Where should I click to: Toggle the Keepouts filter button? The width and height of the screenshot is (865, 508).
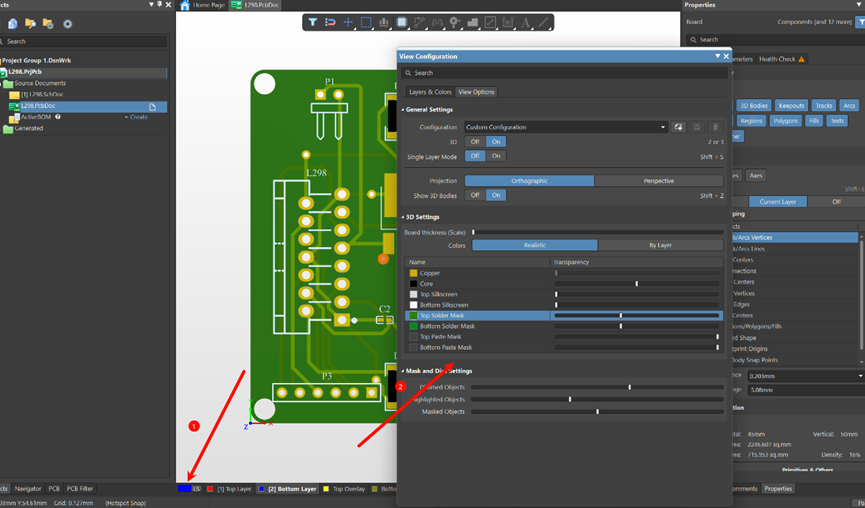tap(792, 106)
